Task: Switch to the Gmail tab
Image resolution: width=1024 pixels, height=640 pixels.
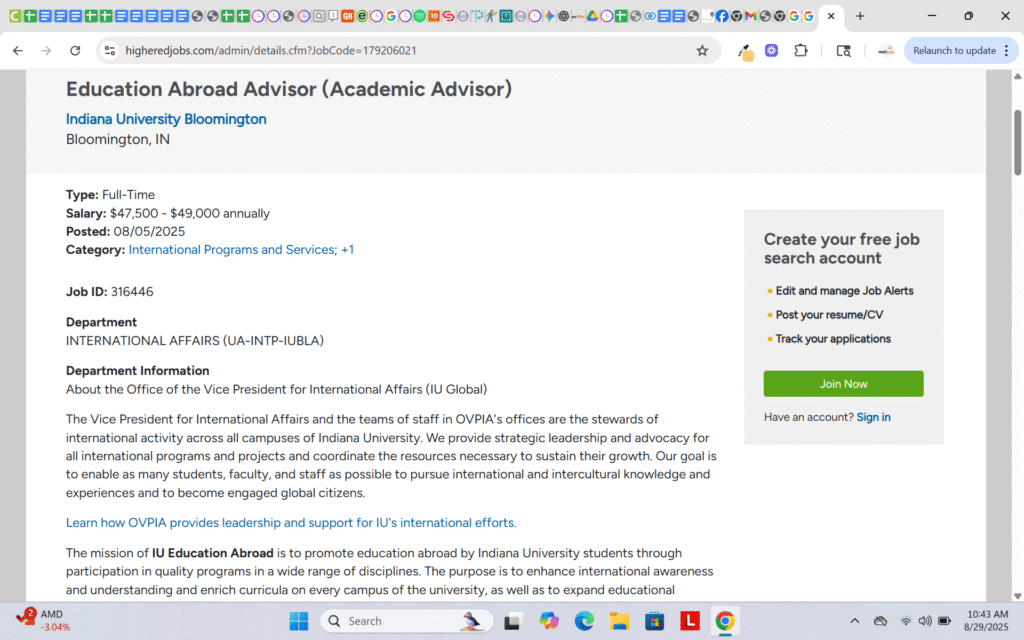Action: click(x=750, y=16)
